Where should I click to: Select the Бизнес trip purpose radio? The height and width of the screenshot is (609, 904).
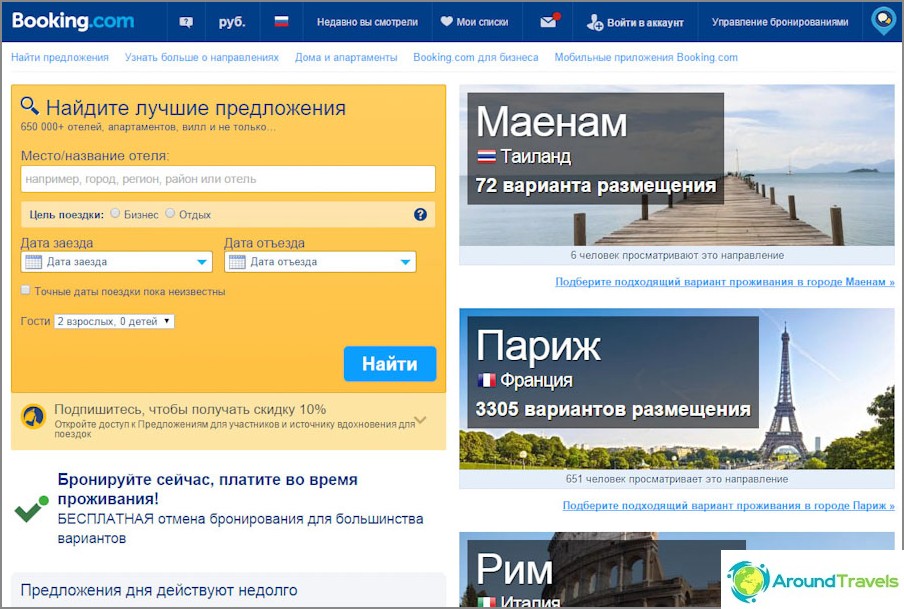coord(115,213)
